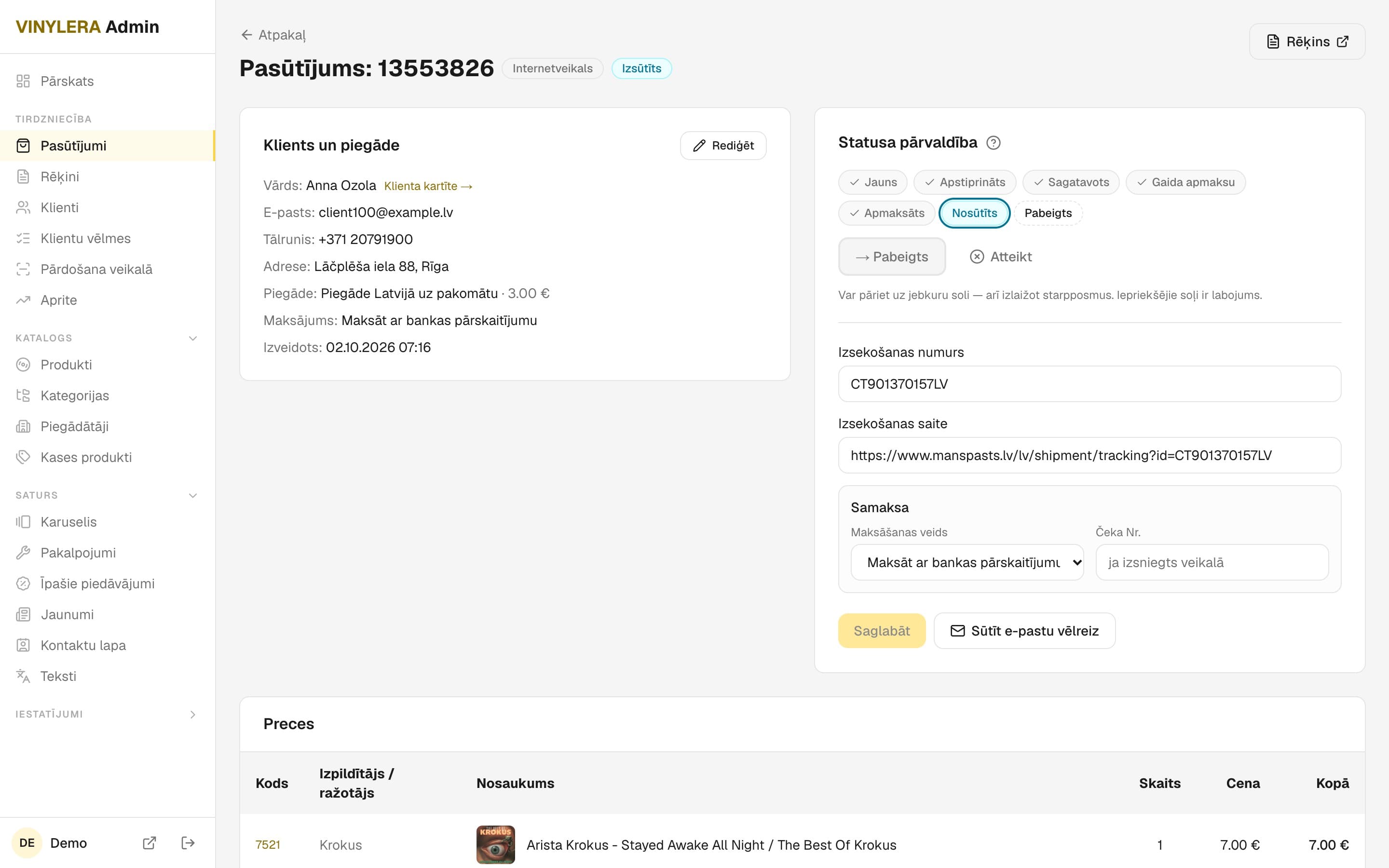
Task: Click the Pakalpojumi wrench icon
Action: click(23, 553)
